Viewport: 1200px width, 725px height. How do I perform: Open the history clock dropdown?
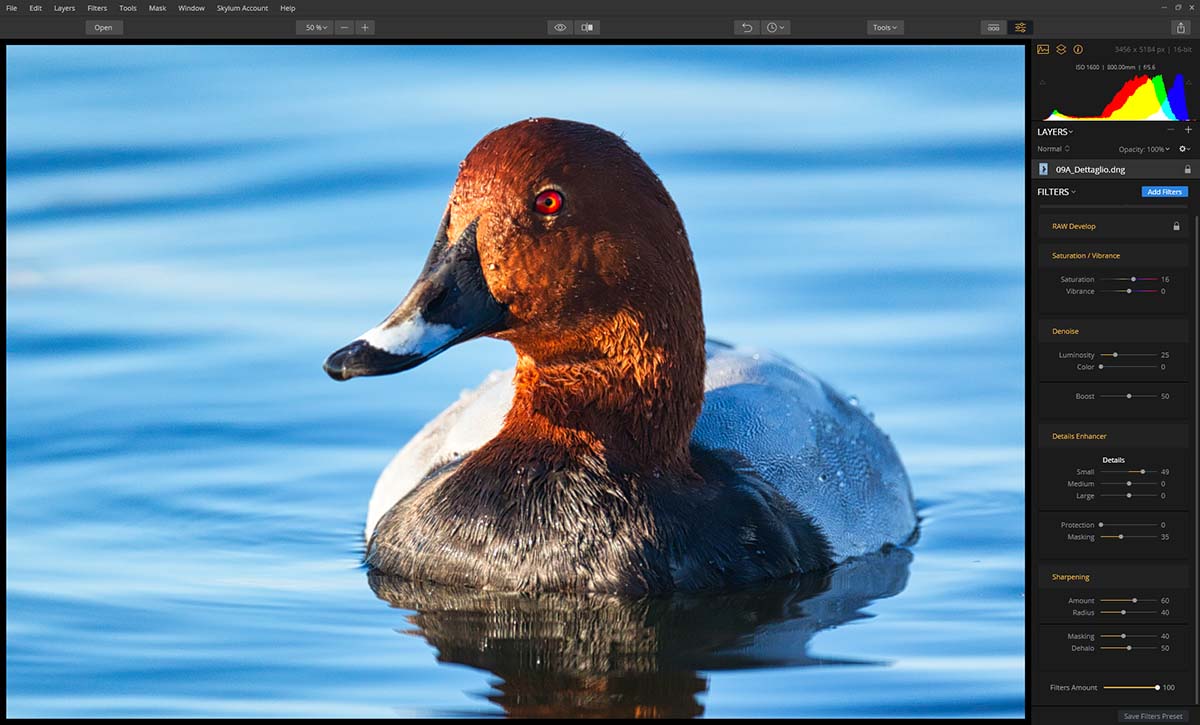point(776,27)
